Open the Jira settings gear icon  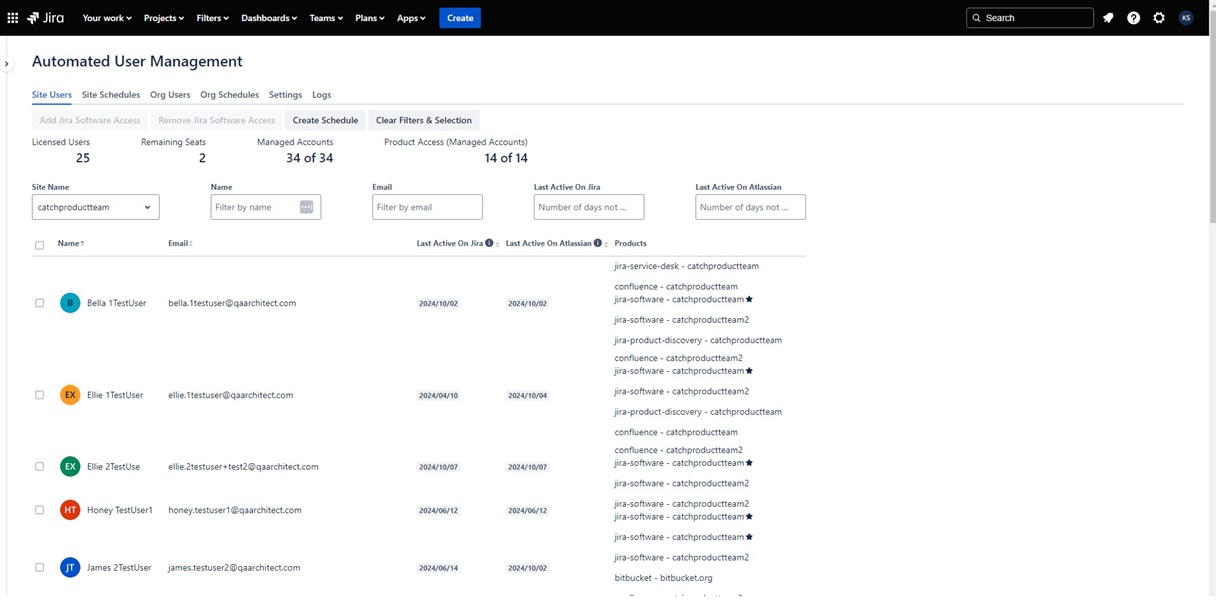pos(1159,17)
